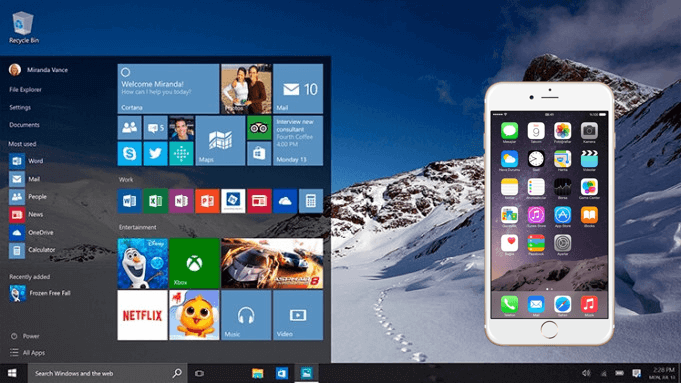
Task: Click the Search Windows and the web box
Action: pos(107,373)
